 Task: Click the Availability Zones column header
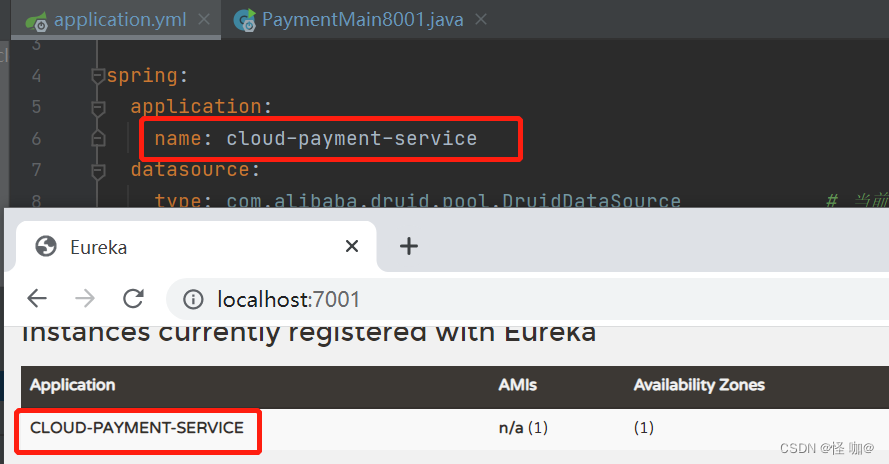click(x=699, y=385)
